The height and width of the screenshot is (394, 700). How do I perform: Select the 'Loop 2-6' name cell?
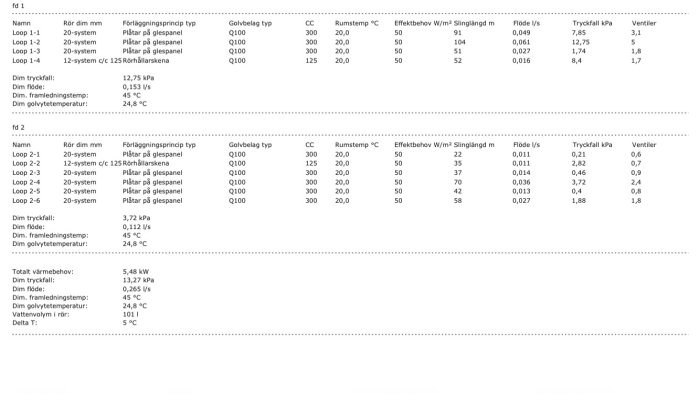click(26, 200)
